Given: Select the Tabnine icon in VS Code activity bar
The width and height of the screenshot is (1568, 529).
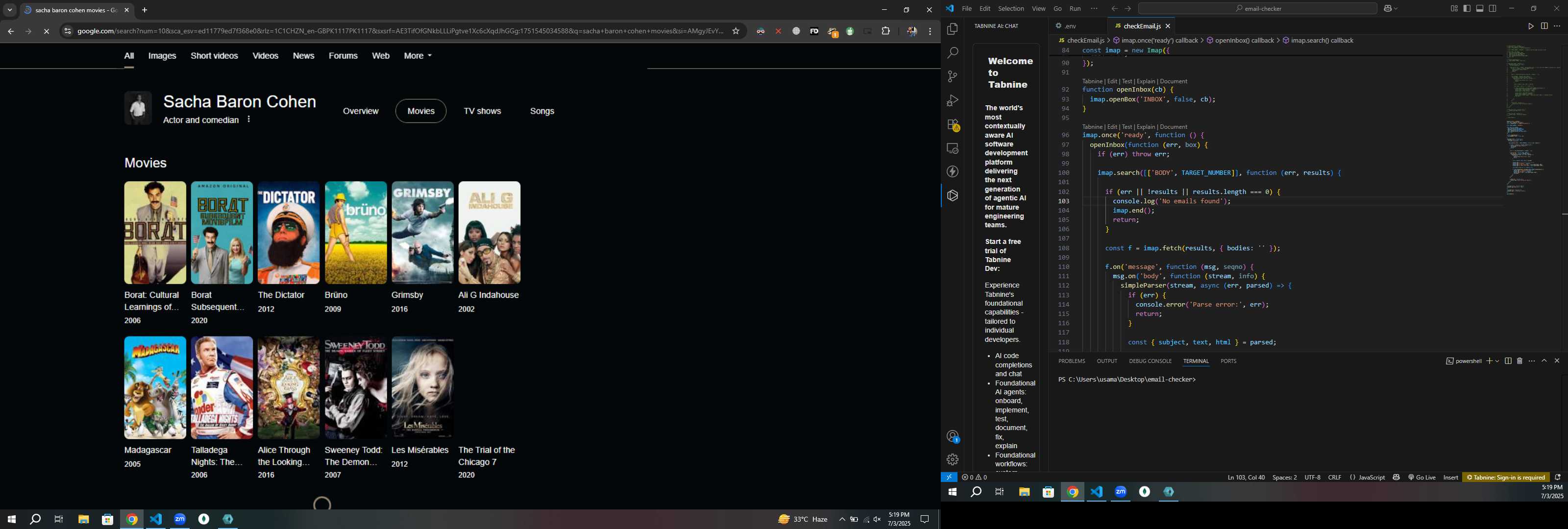Looking at the screenshot, I should pos(953,195).
